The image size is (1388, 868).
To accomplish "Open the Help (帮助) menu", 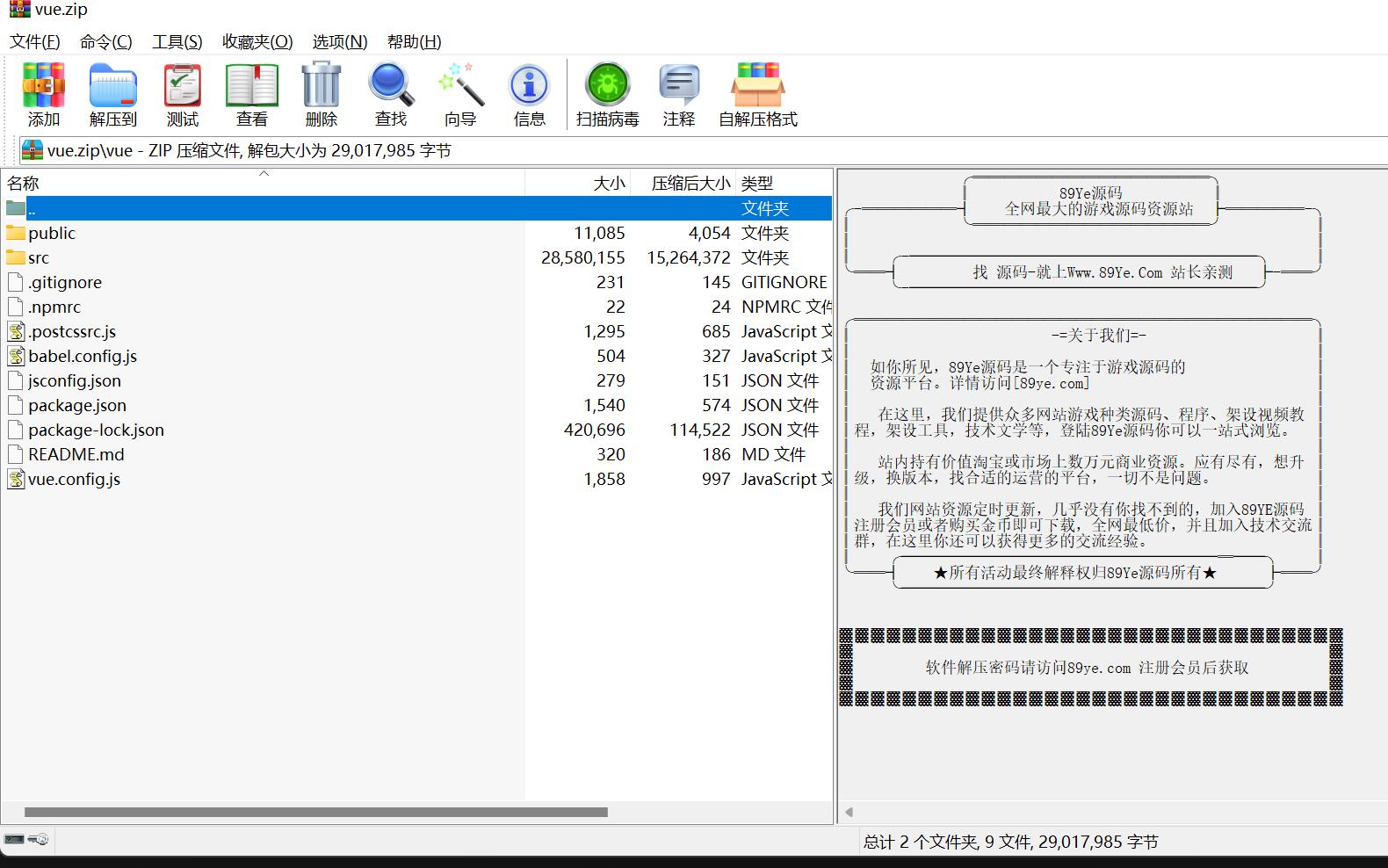I will (415, 41).
